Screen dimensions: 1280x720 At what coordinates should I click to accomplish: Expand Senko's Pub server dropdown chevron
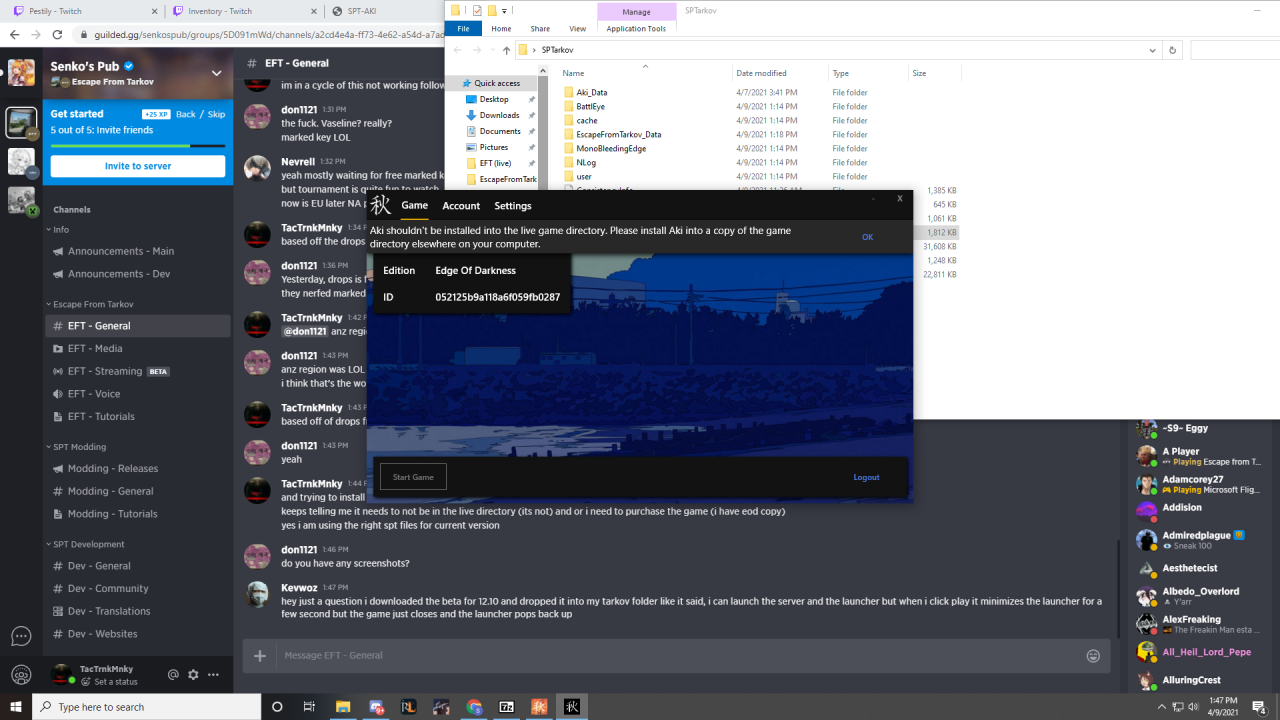click(x=216, y=73)
